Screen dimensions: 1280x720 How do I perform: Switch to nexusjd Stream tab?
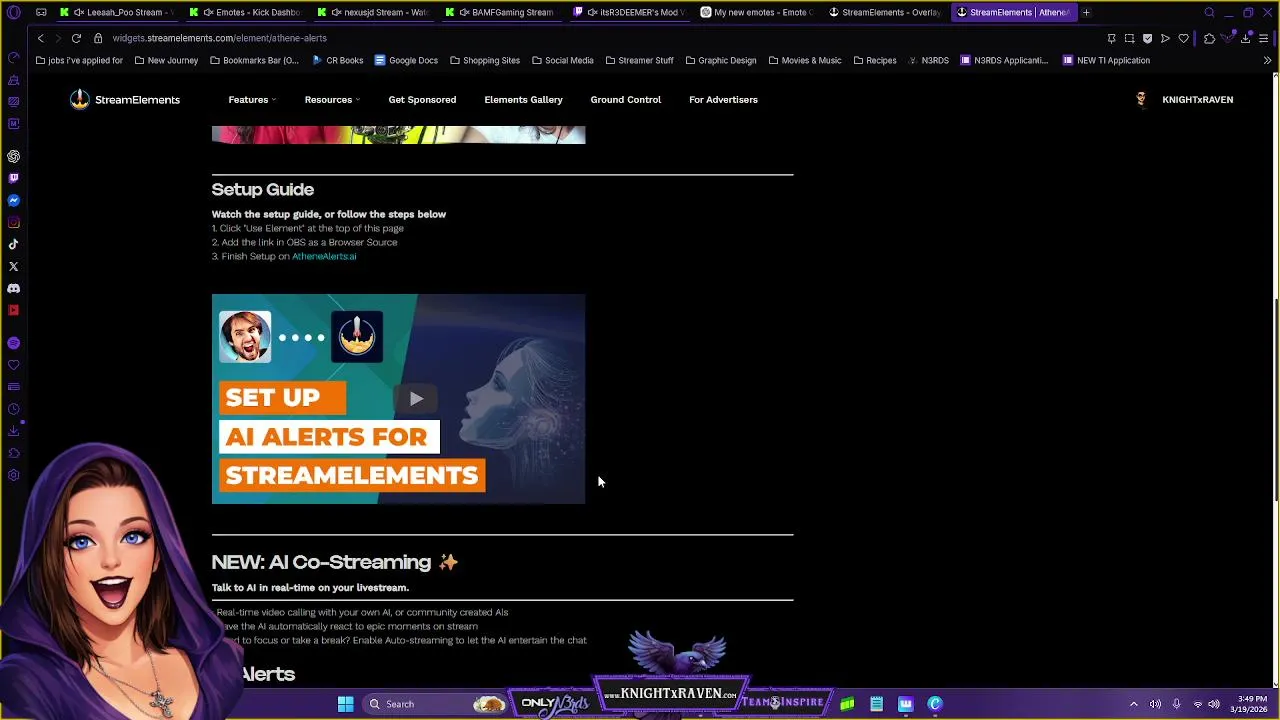[374, 12]
